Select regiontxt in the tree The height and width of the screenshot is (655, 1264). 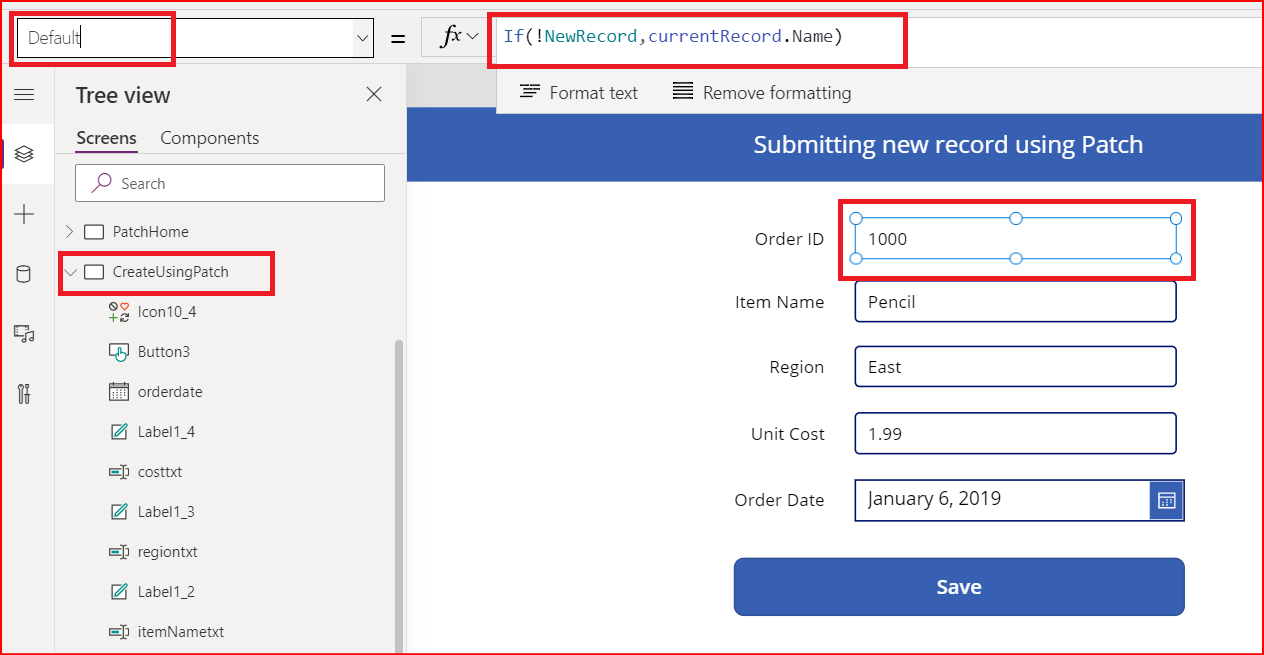168,552
